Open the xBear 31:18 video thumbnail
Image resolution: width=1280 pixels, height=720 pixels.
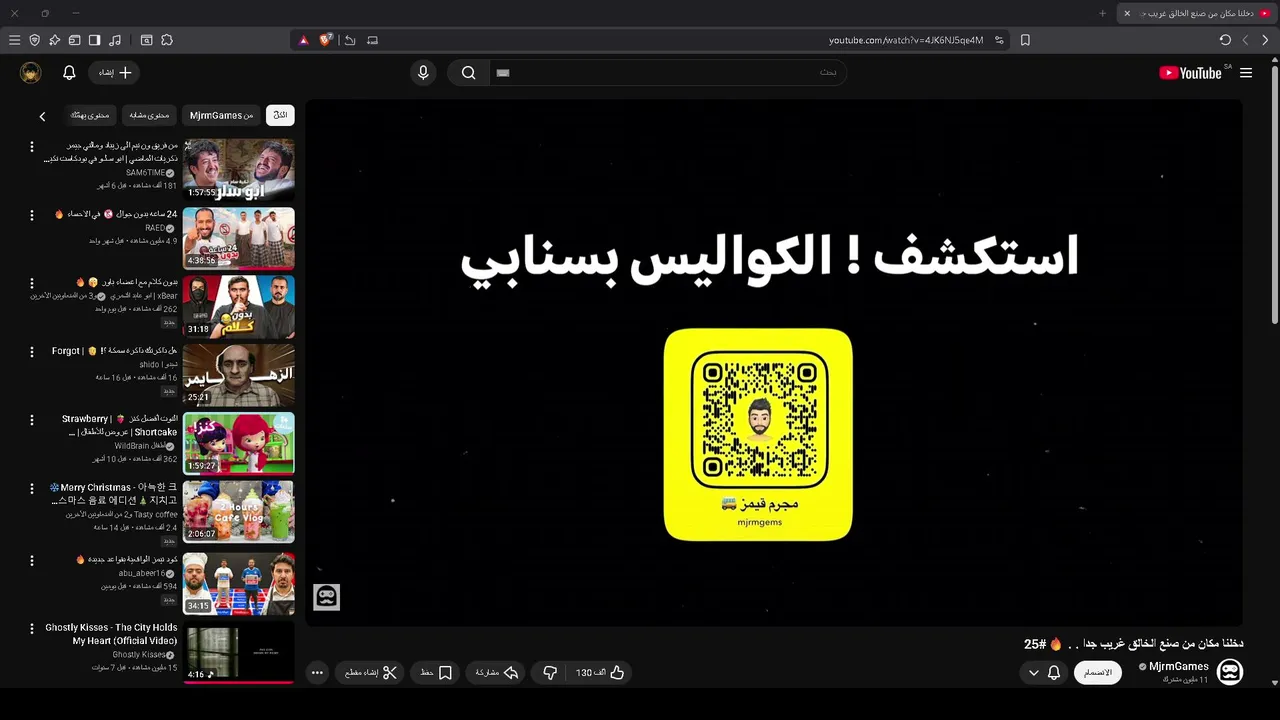pos(239,307)
